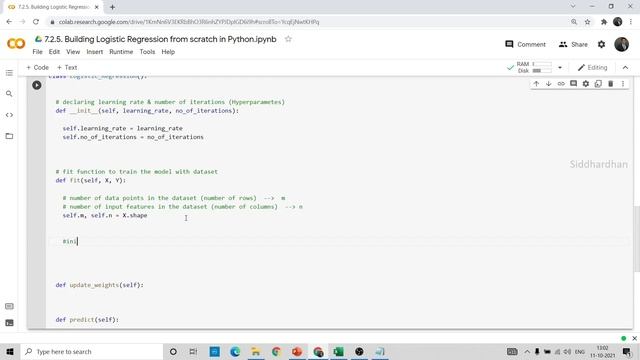The image size is (640, 360).
Task: Mirror cell in tab icon
Action: click(598, 84)
